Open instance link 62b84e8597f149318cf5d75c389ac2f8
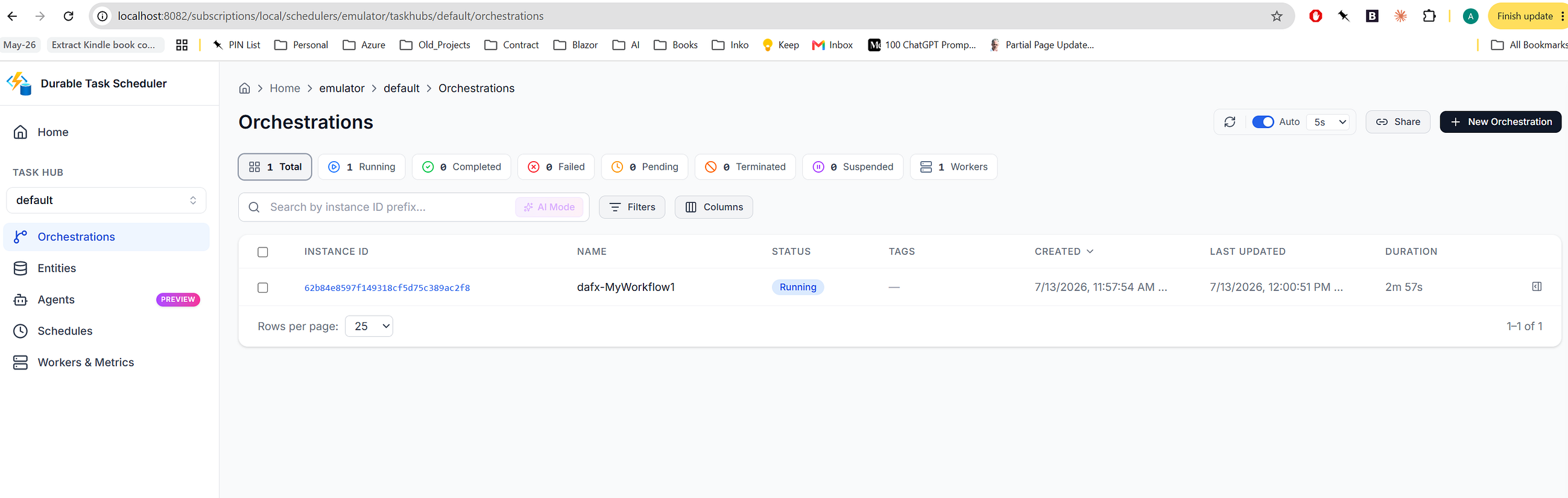This screenshot has width=1568, height=498. (387, 288)
